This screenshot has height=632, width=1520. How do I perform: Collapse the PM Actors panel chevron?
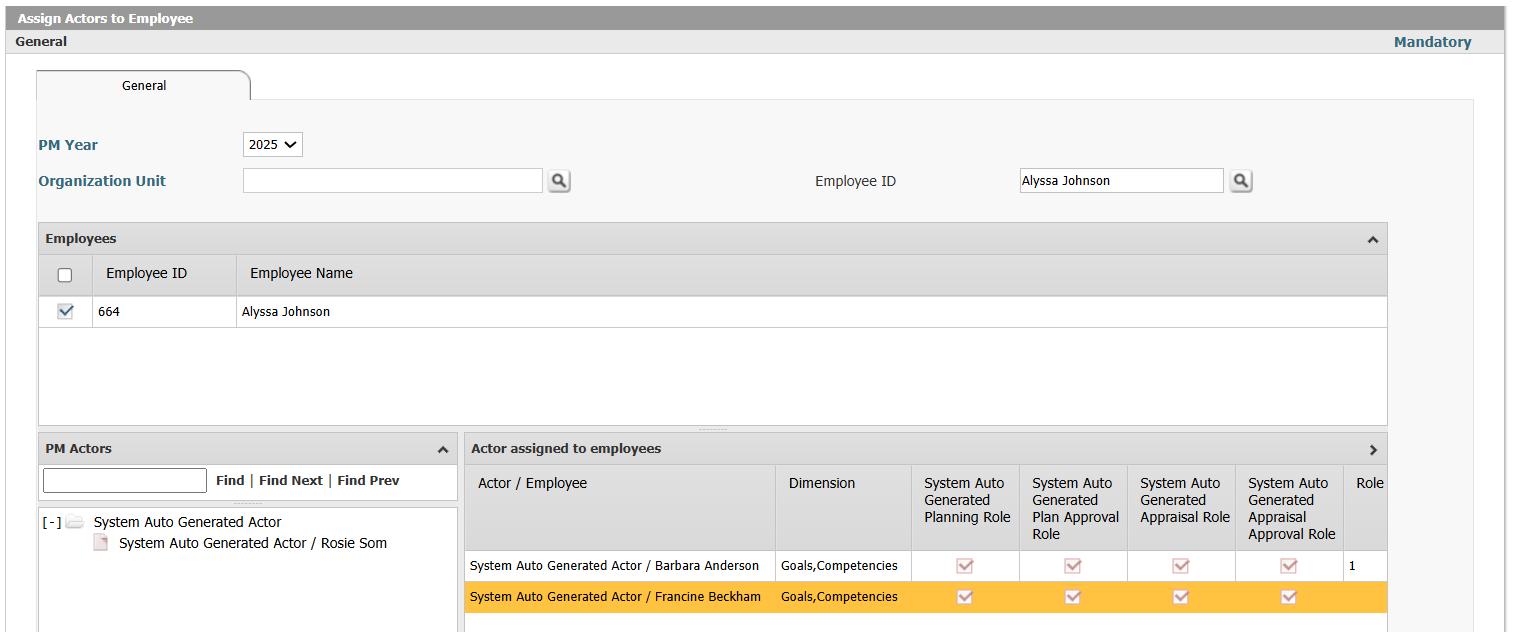443,449
